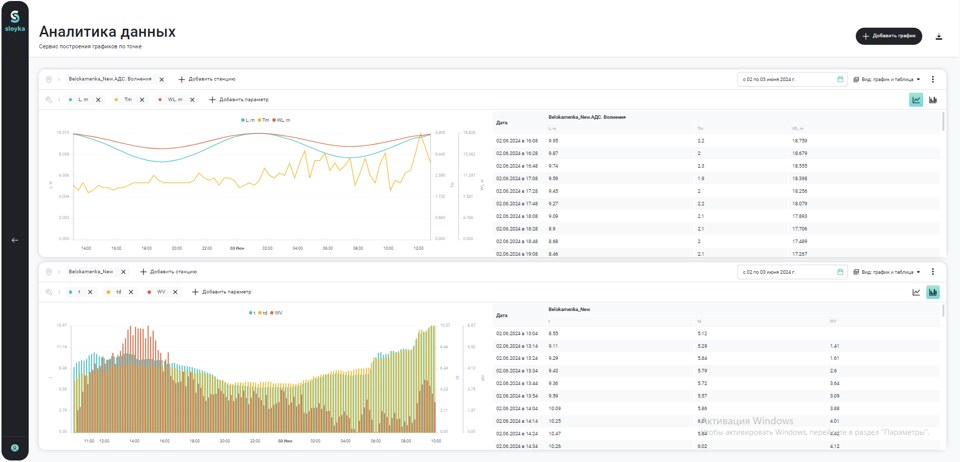Click table row 02.06.2024 в 16:08

tap(717, 140)
